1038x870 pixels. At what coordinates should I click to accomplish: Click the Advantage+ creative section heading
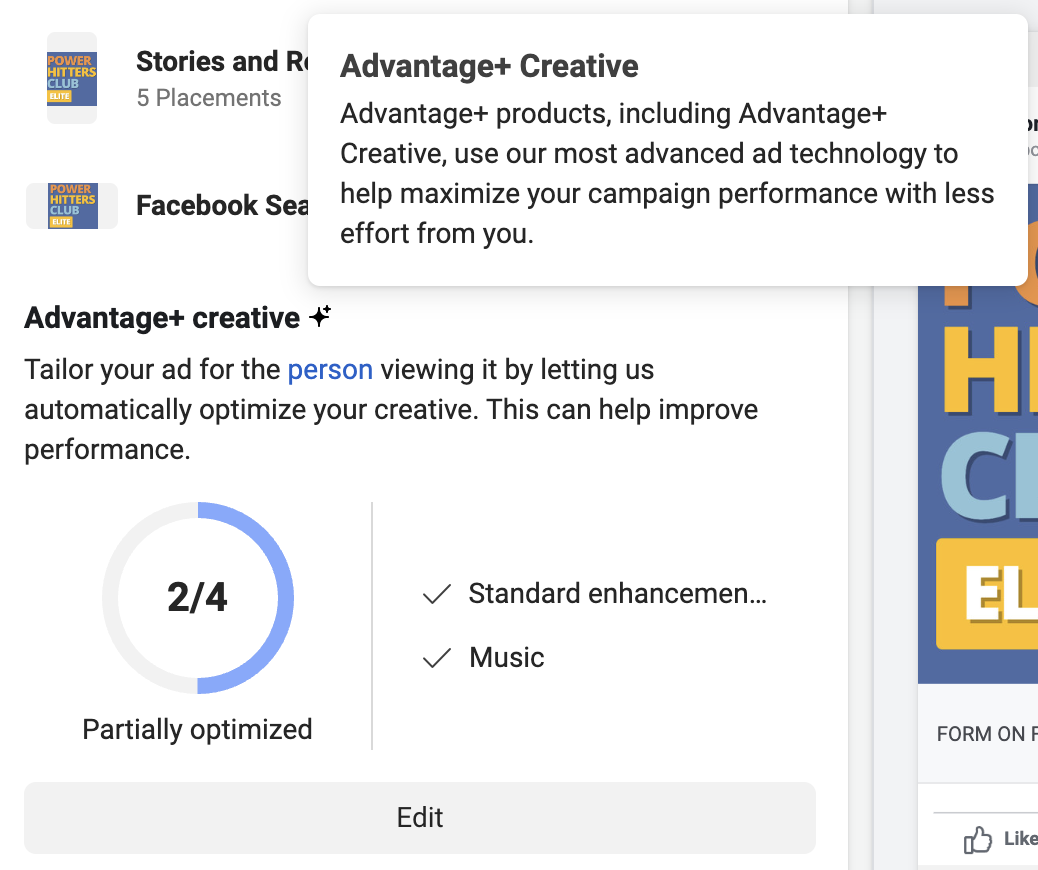coord(162,318)
